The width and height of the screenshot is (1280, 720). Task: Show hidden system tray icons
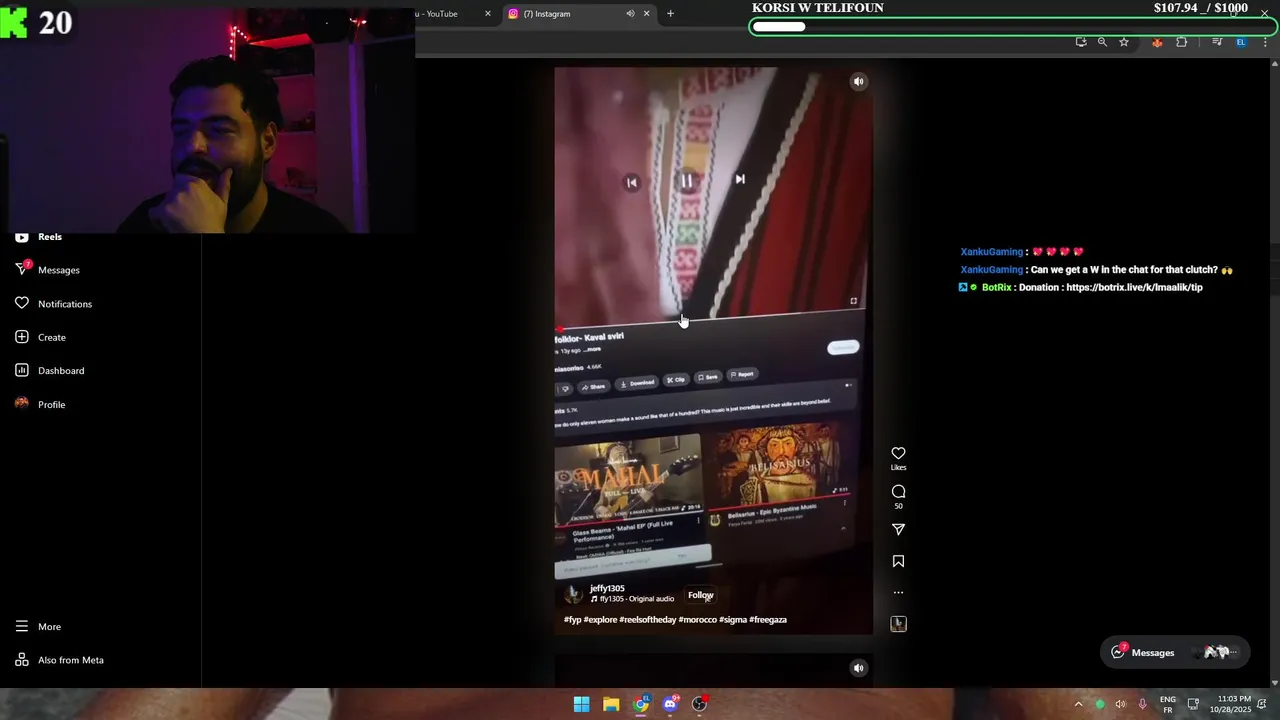tap(1078, 704)
